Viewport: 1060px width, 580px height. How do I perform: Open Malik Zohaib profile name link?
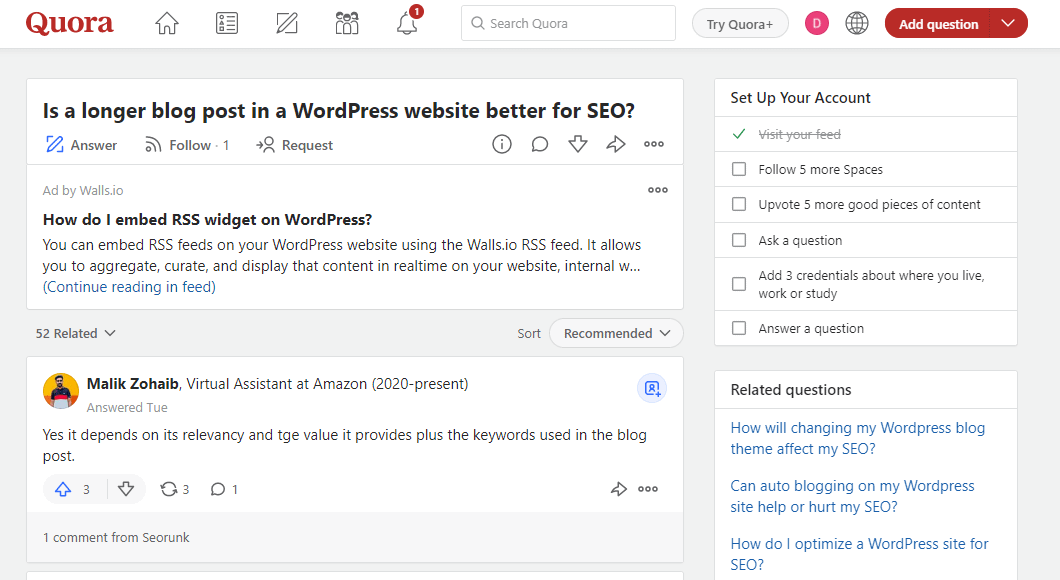click(132, 384)
